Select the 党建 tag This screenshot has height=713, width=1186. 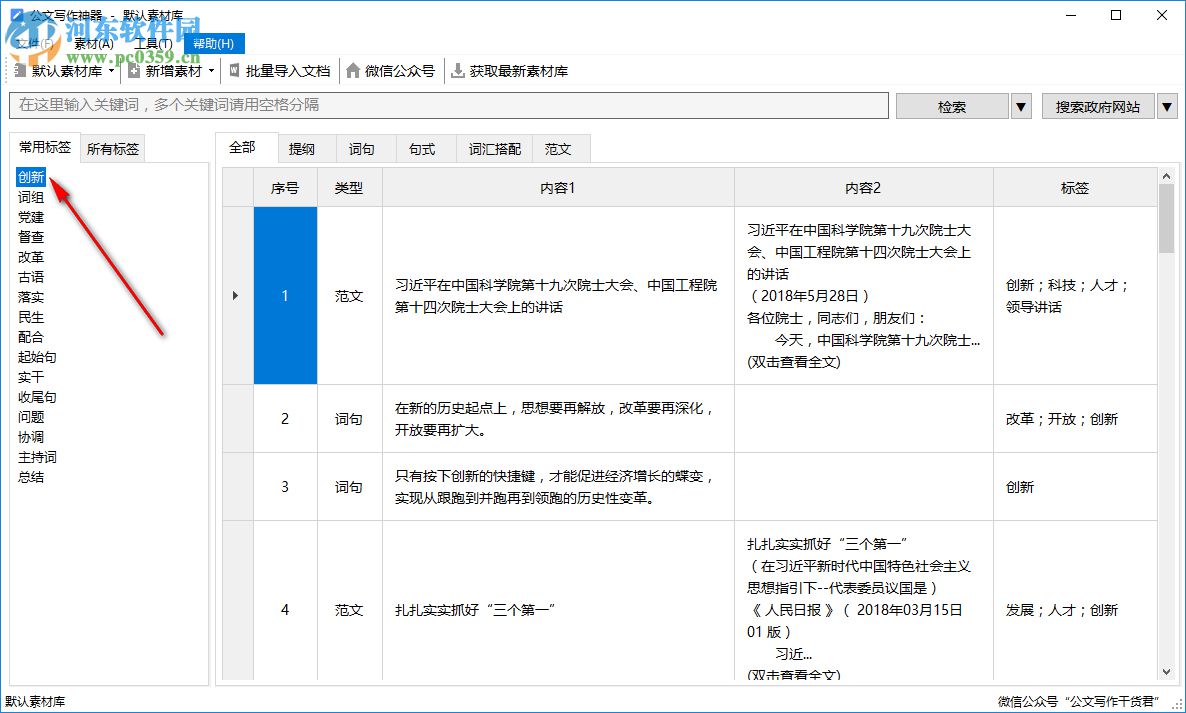click(31, 217)
